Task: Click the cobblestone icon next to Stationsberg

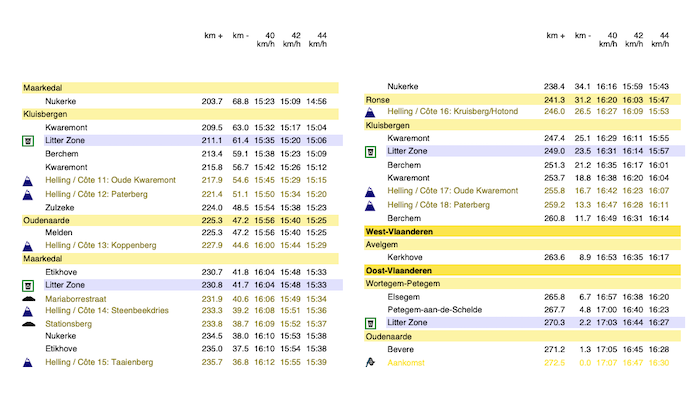Action: click(29, 324)
